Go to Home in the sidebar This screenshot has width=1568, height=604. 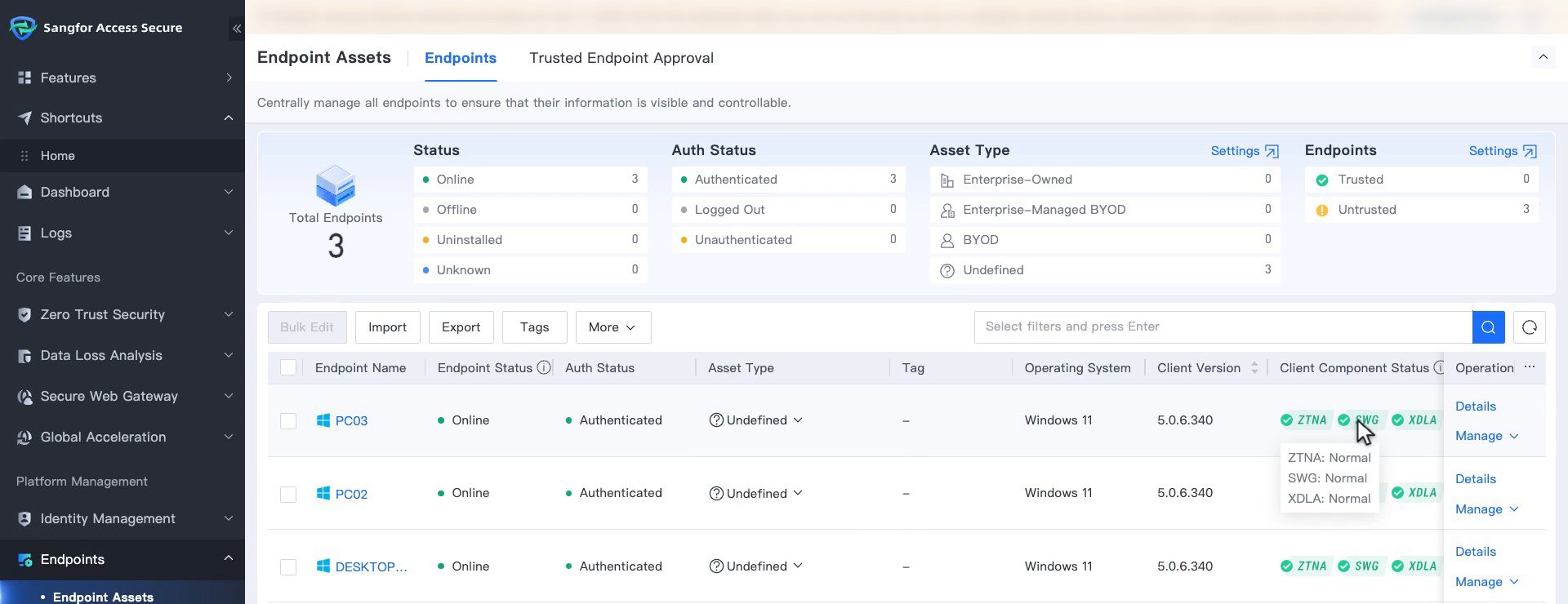point(122,156)
